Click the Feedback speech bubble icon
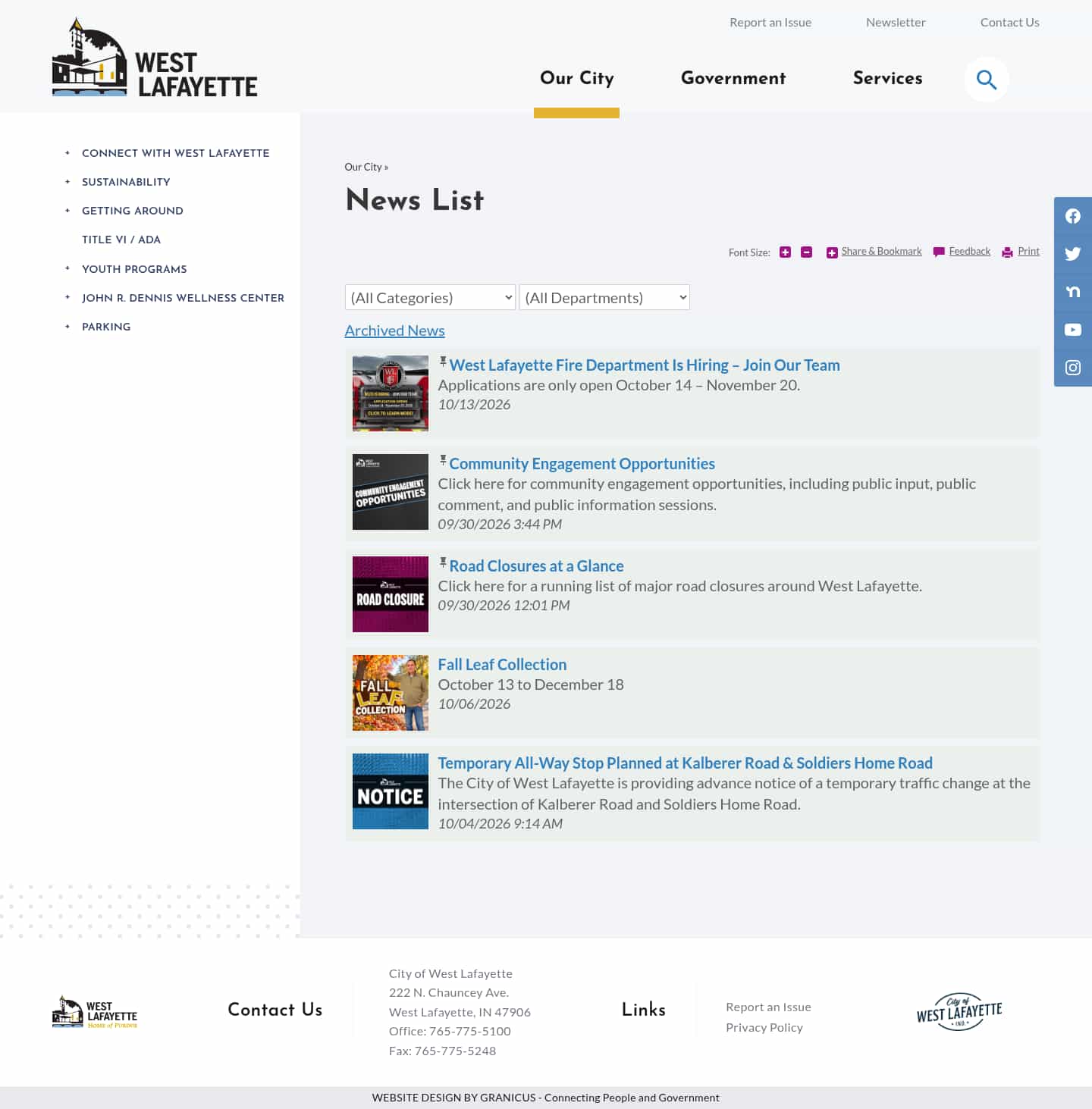This screenshot has width=1092, height=1109. (939, 252)
